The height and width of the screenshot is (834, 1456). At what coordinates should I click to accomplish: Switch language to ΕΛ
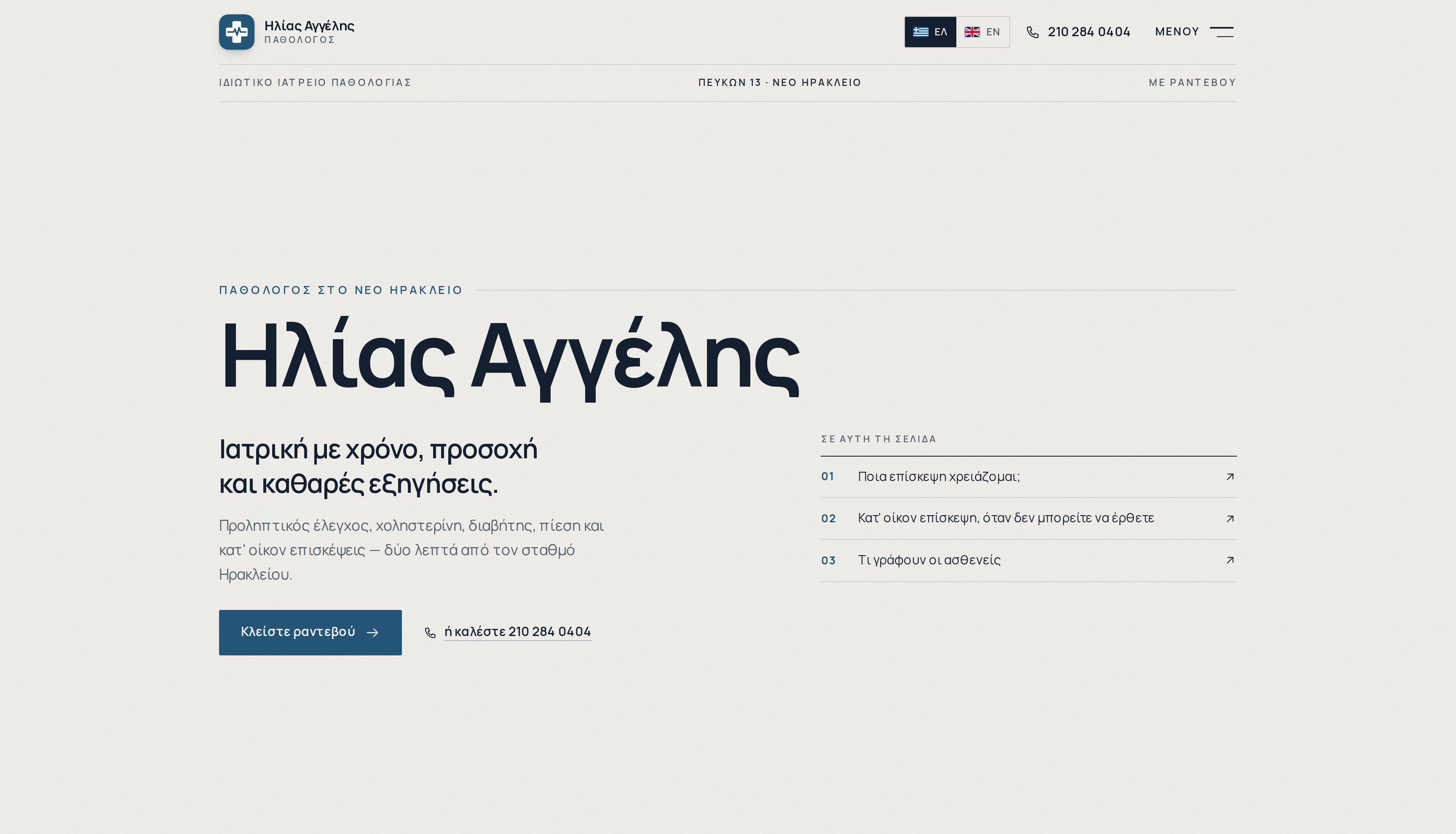(x=930, y=32)
